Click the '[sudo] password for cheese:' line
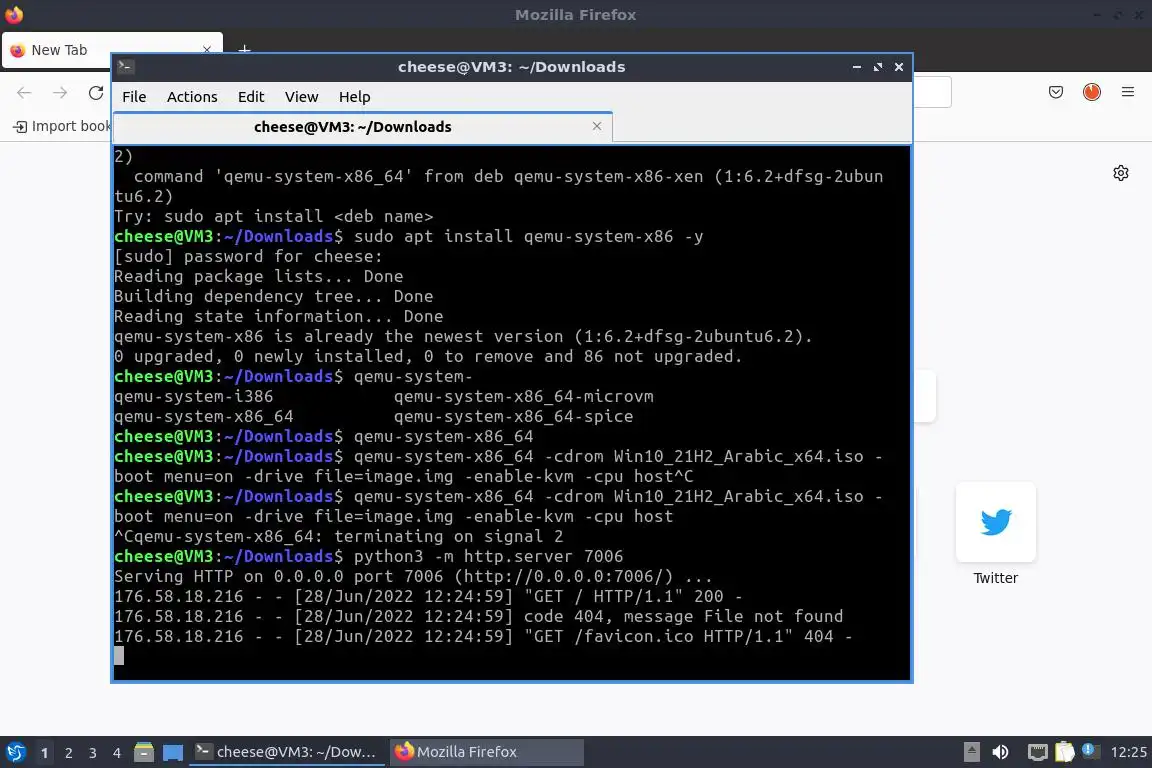 click(x=248, y=256)
